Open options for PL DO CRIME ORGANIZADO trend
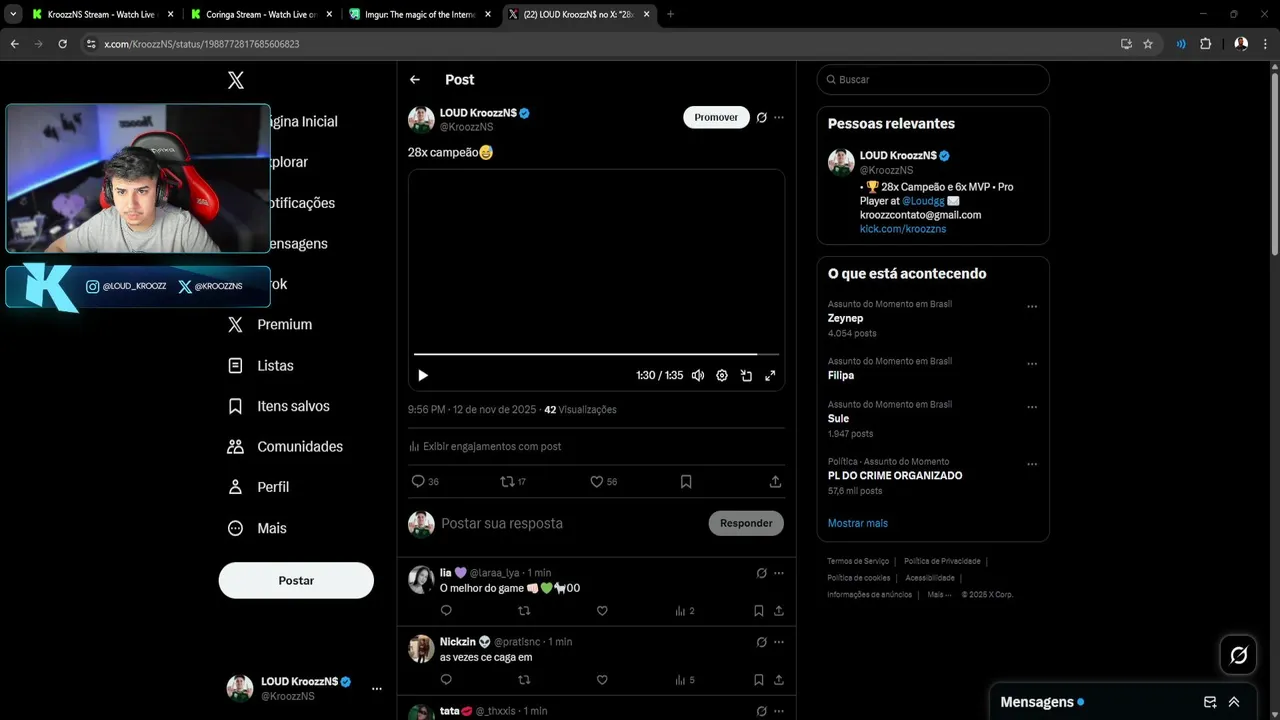This screenshot has height=720, width=1280. click(1032, 465)
